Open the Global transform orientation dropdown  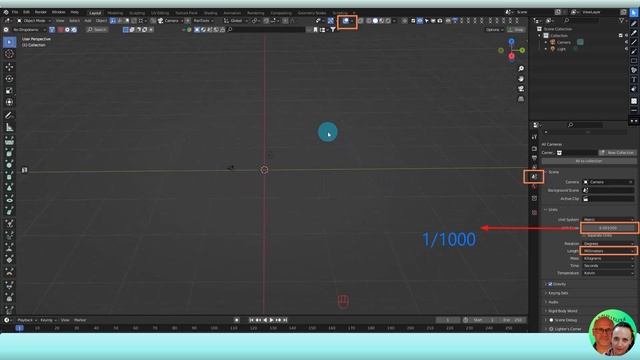(x=236, y=20)
